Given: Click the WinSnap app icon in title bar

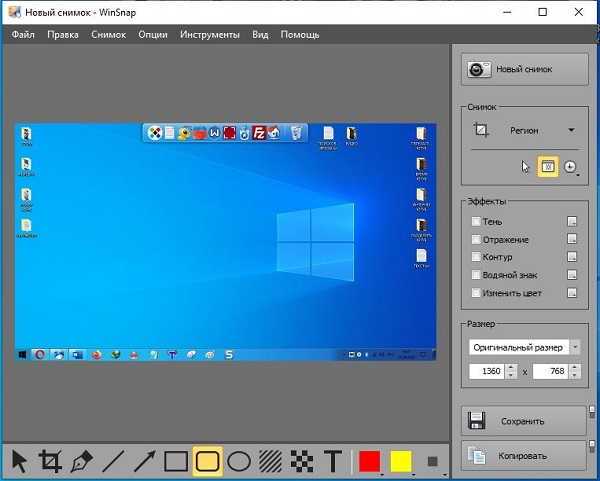Looking at the screenshot, I should (x=14, y=12).
